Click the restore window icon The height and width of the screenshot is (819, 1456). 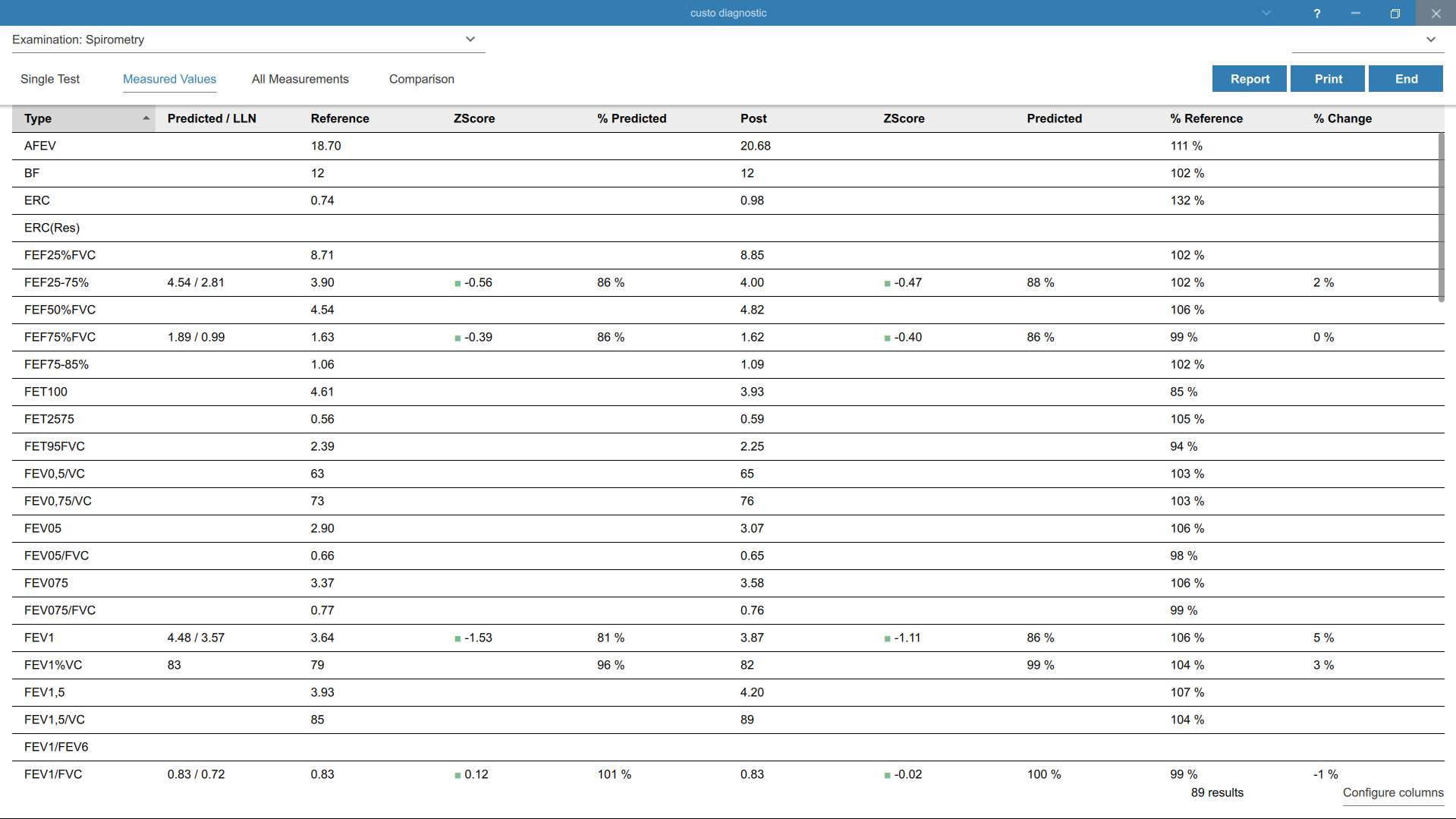(1395, 14)
